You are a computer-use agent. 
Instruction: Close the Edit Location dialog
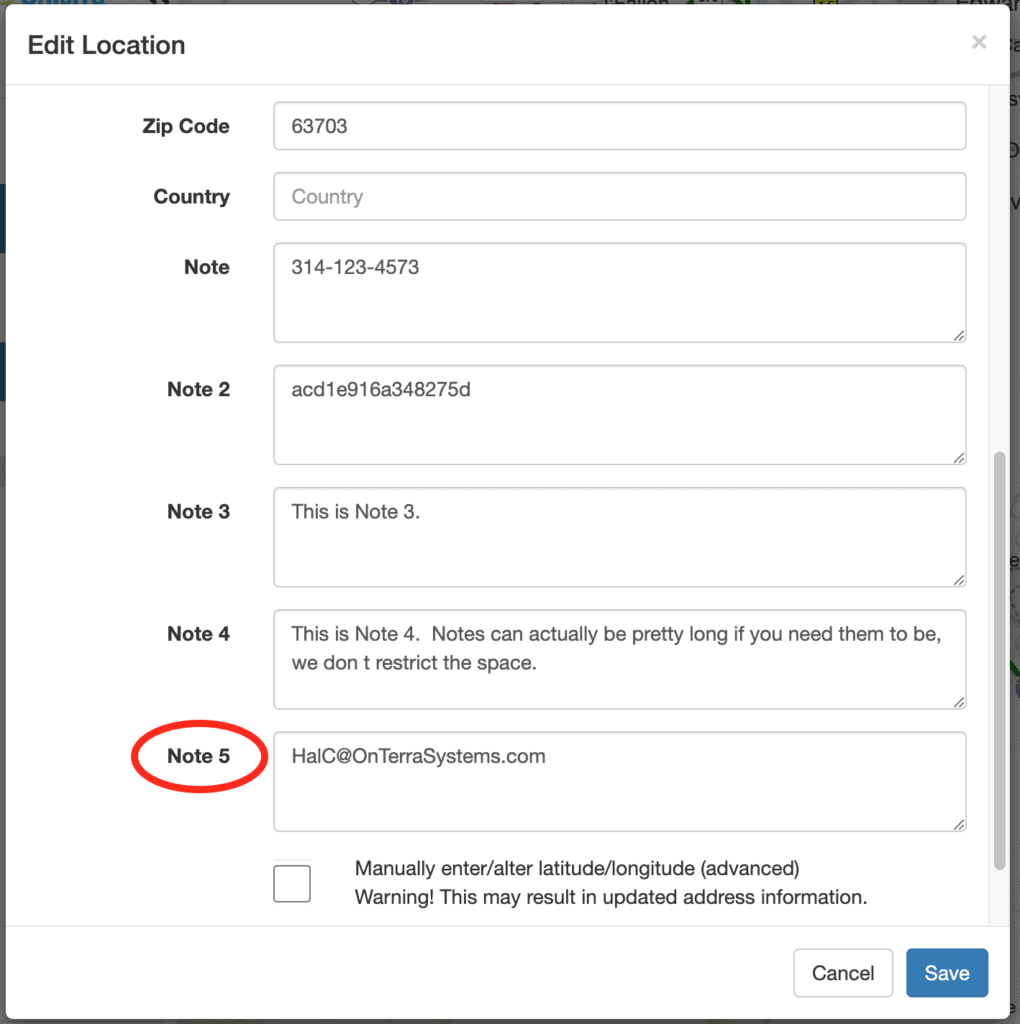(978, 42)
